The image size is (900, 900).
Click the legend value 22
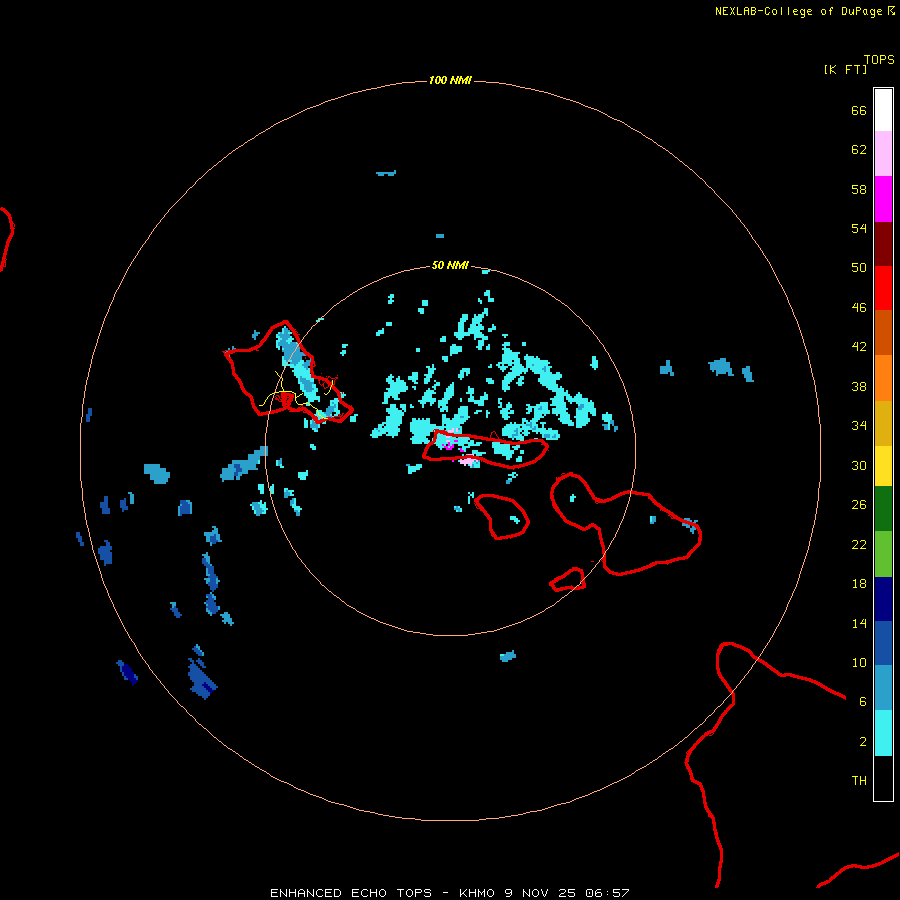[859, 544]
